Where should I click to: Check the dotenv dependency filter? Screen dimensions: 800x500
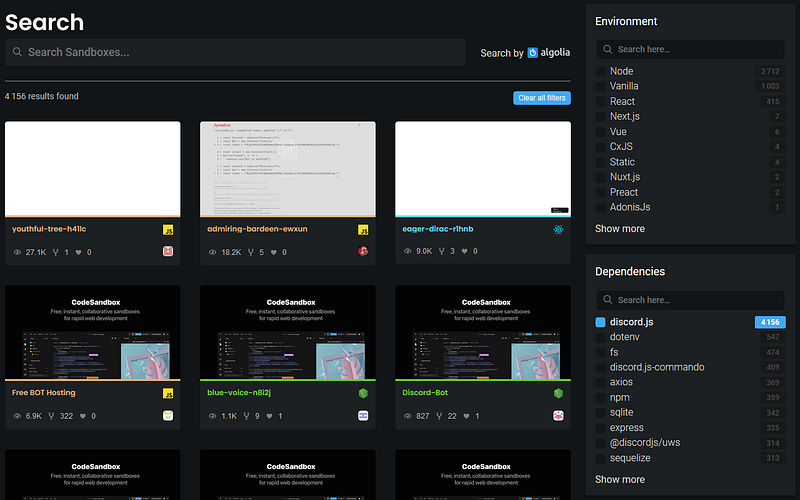(x=601, y=337)
